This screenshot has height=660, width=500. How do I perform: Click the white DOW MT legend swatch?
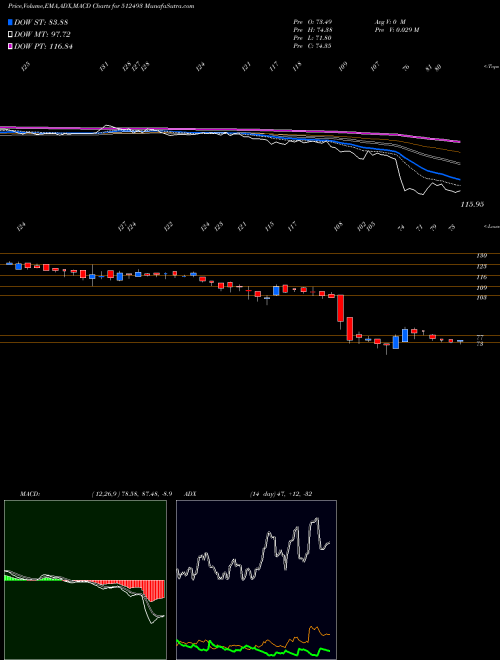coord(11,35)
